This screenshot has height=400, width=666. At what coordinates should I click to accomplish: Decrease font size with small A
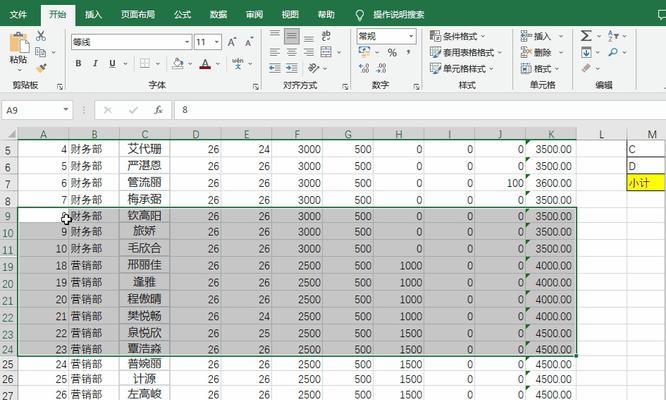(x=248, y=42)
